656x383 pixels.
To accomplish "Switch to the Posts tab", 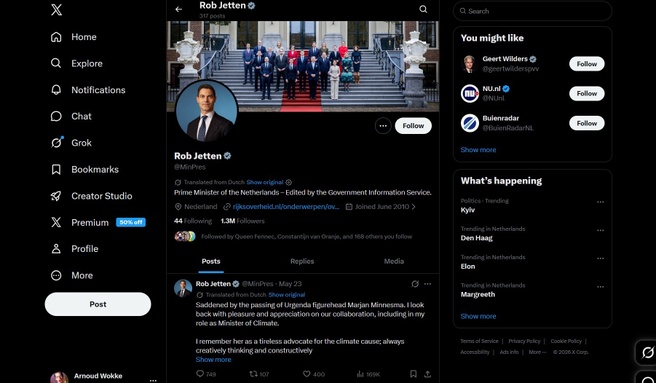I will click(211, 261).
